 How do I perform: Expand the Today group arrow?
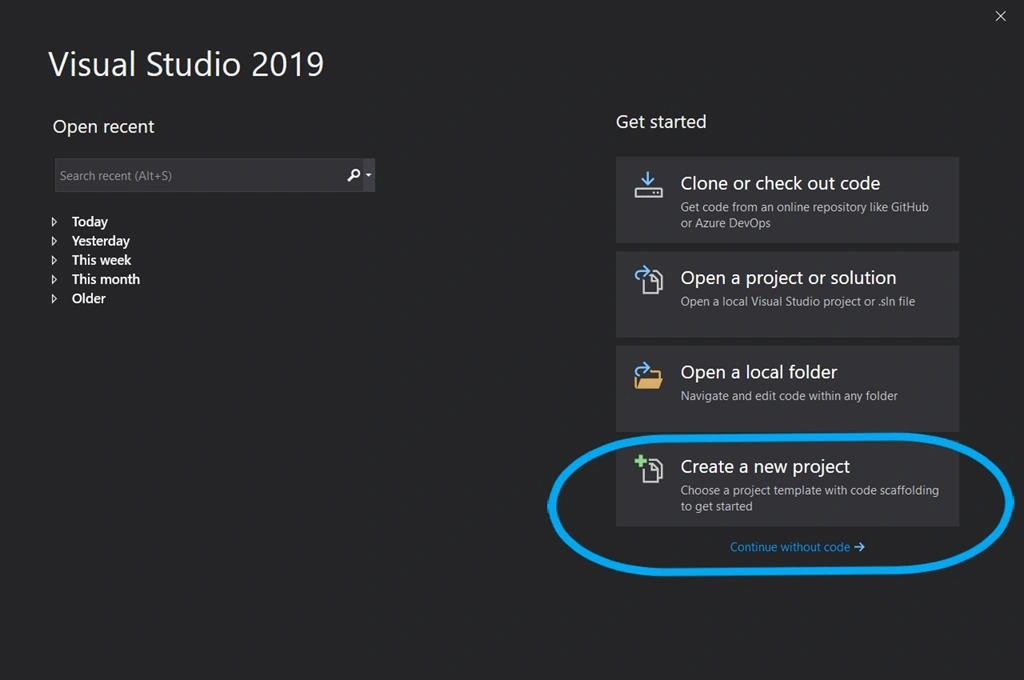(54, 222)
